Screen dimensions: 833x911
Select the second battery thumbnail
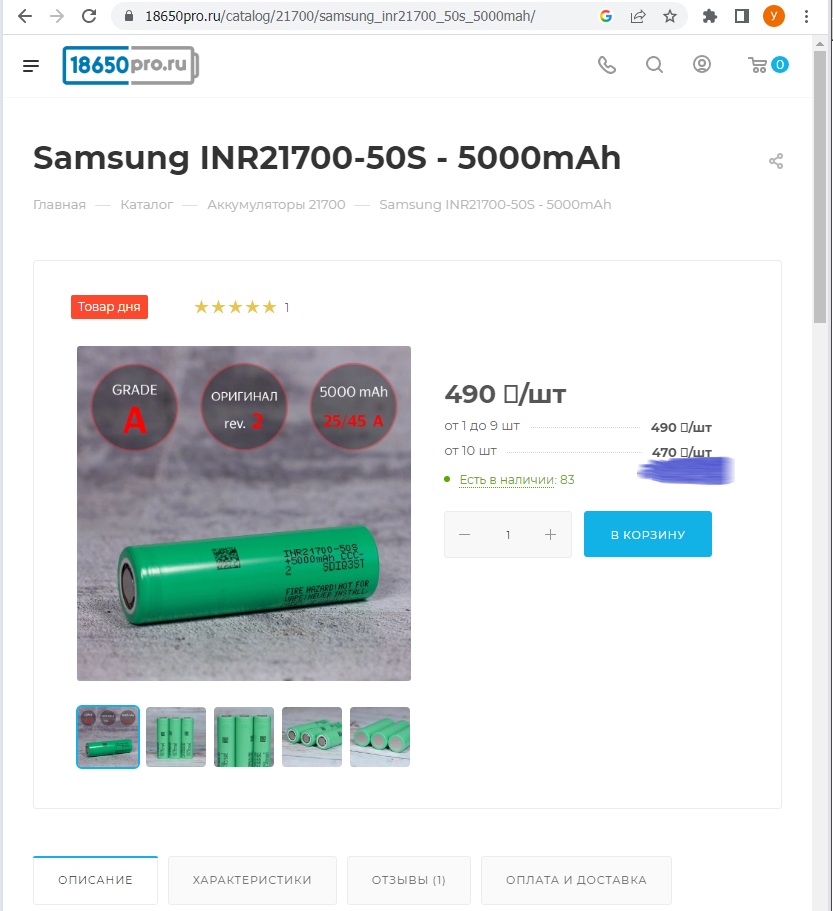(x=176, y=737)
